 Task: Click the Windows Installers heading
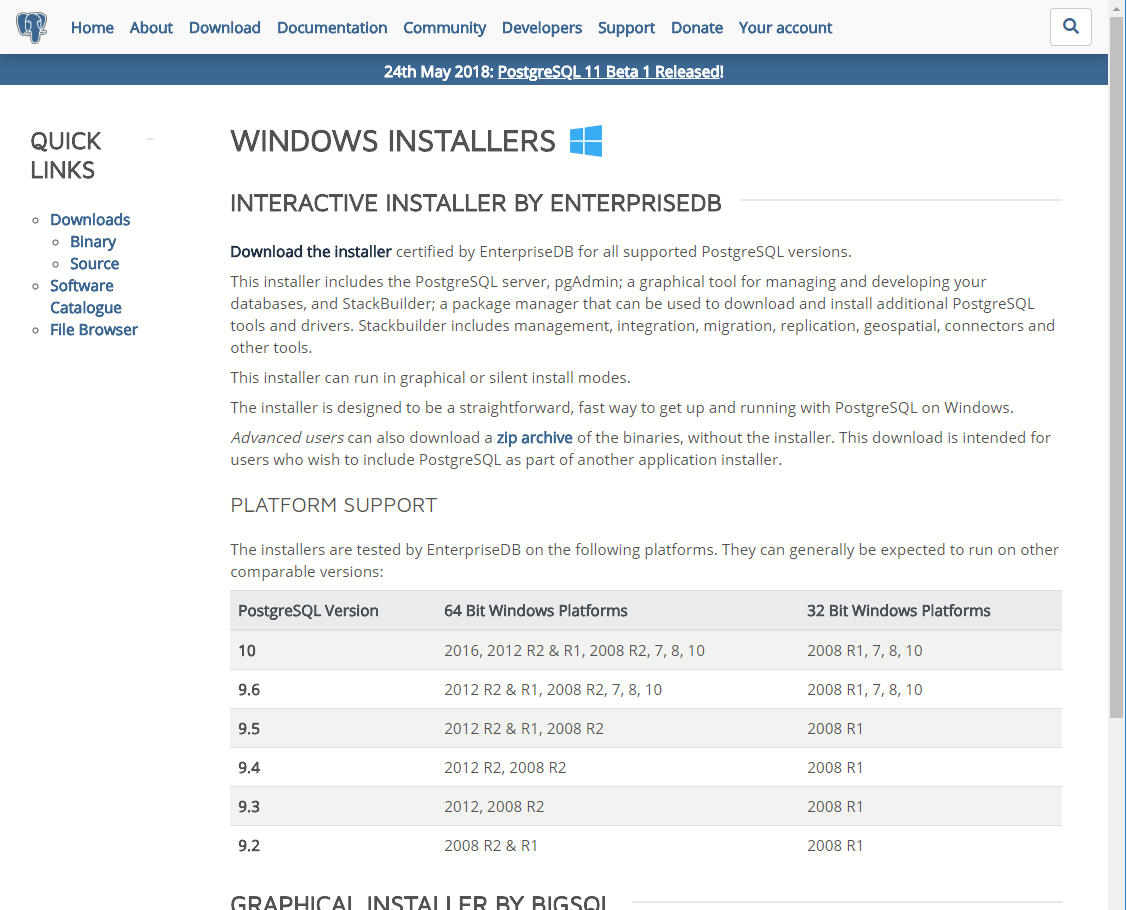(392, 141)
